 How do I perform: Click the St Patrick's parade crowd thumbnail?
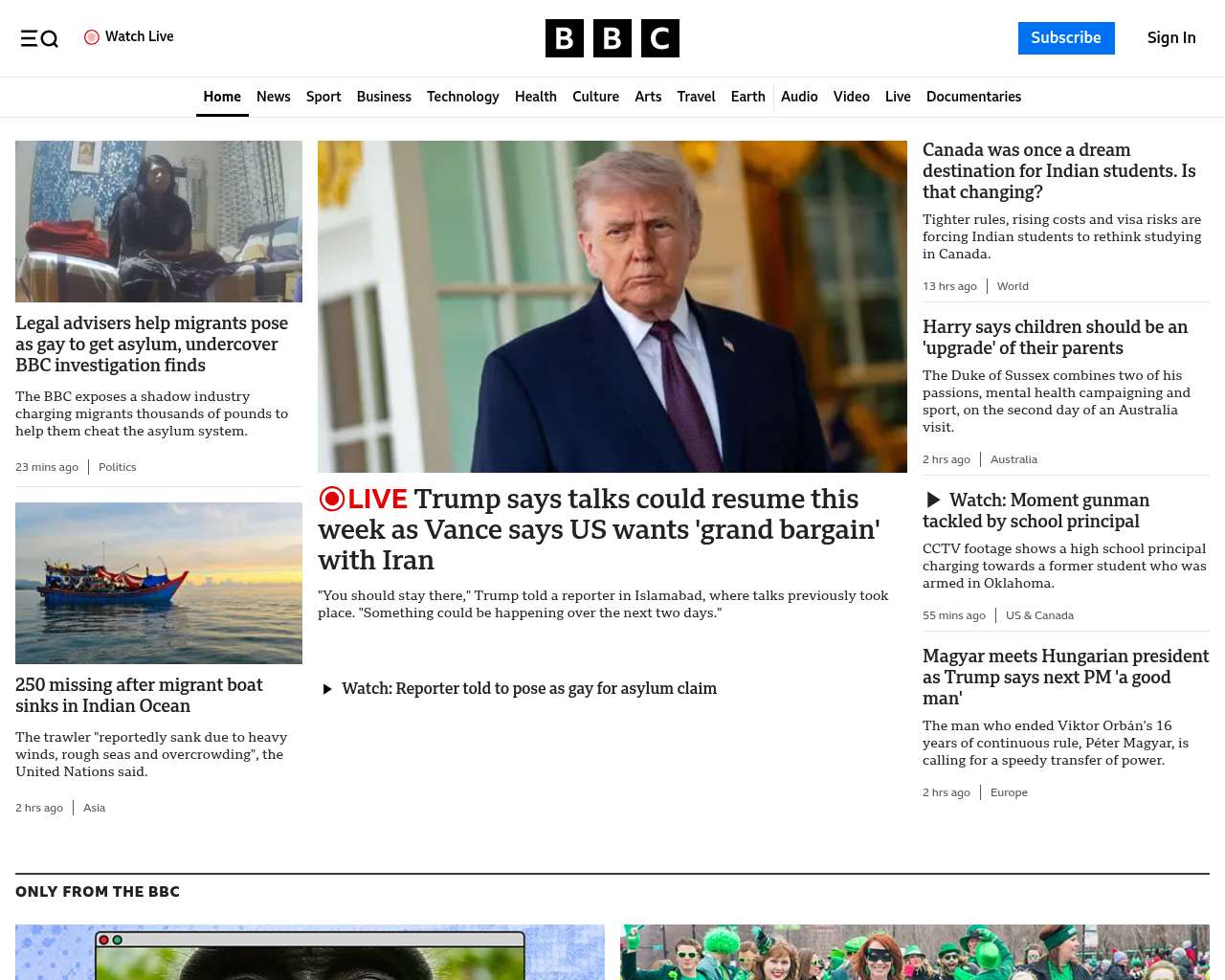pyautogui.click(x=915, y=952)
